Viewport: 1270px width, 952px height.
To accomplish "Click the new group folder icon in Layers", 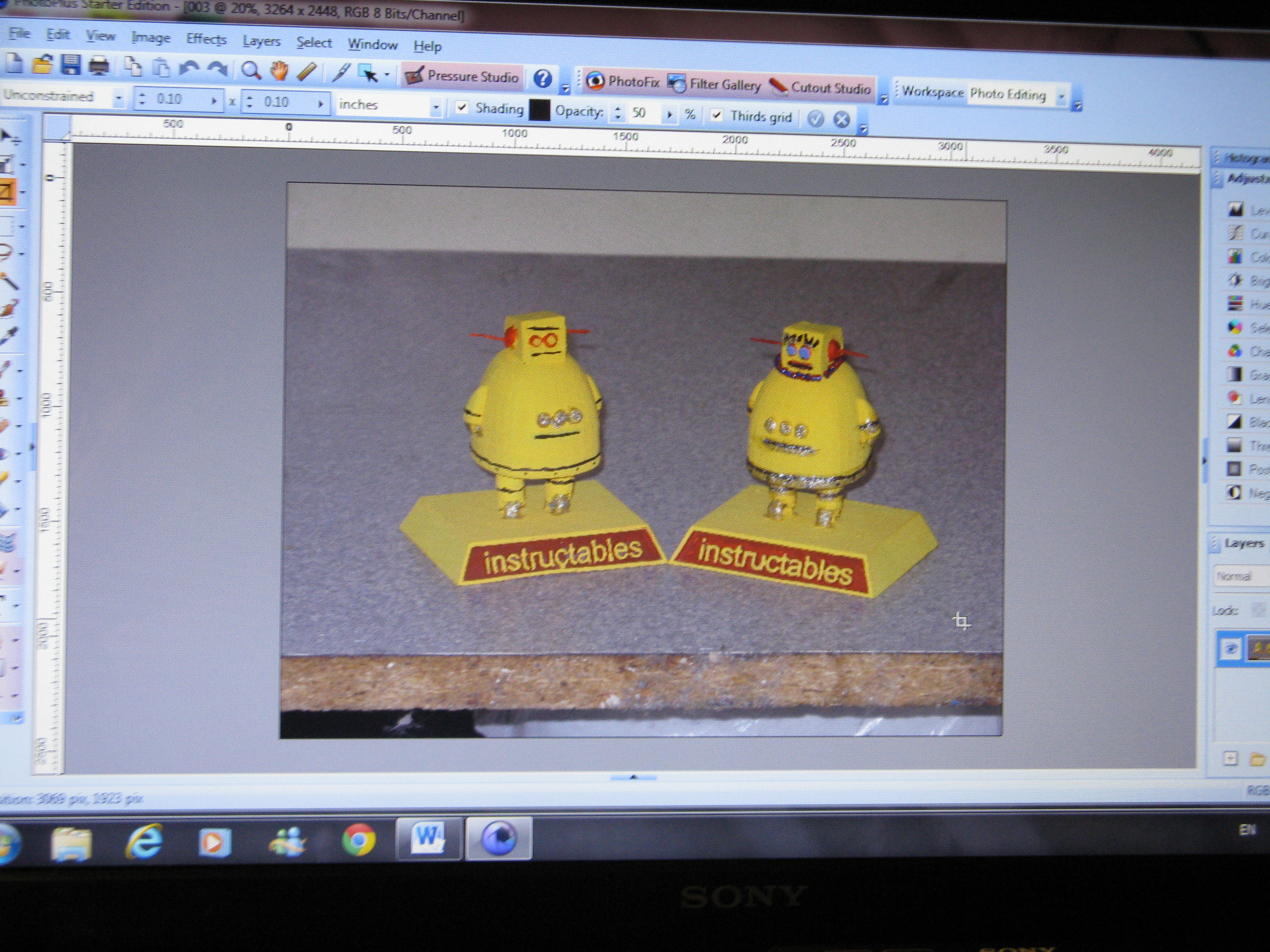I will 1258,759.
